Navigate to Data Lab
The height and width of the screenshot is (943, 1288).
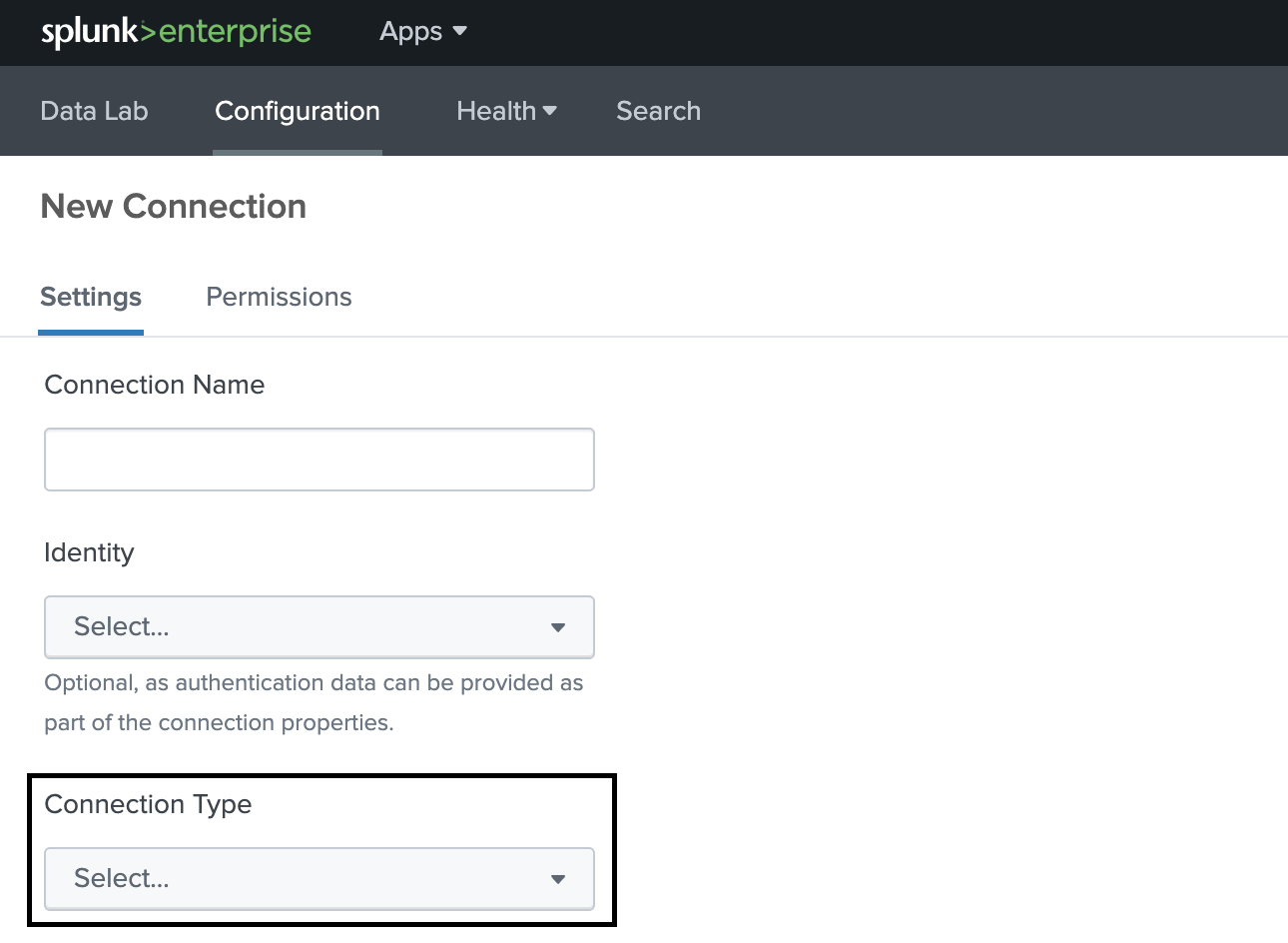[94, 111]
